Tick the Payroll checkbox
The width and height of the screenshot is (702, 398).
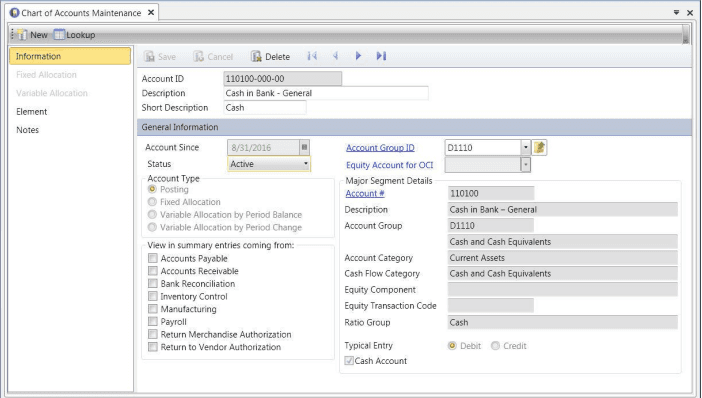coord(153,321)
